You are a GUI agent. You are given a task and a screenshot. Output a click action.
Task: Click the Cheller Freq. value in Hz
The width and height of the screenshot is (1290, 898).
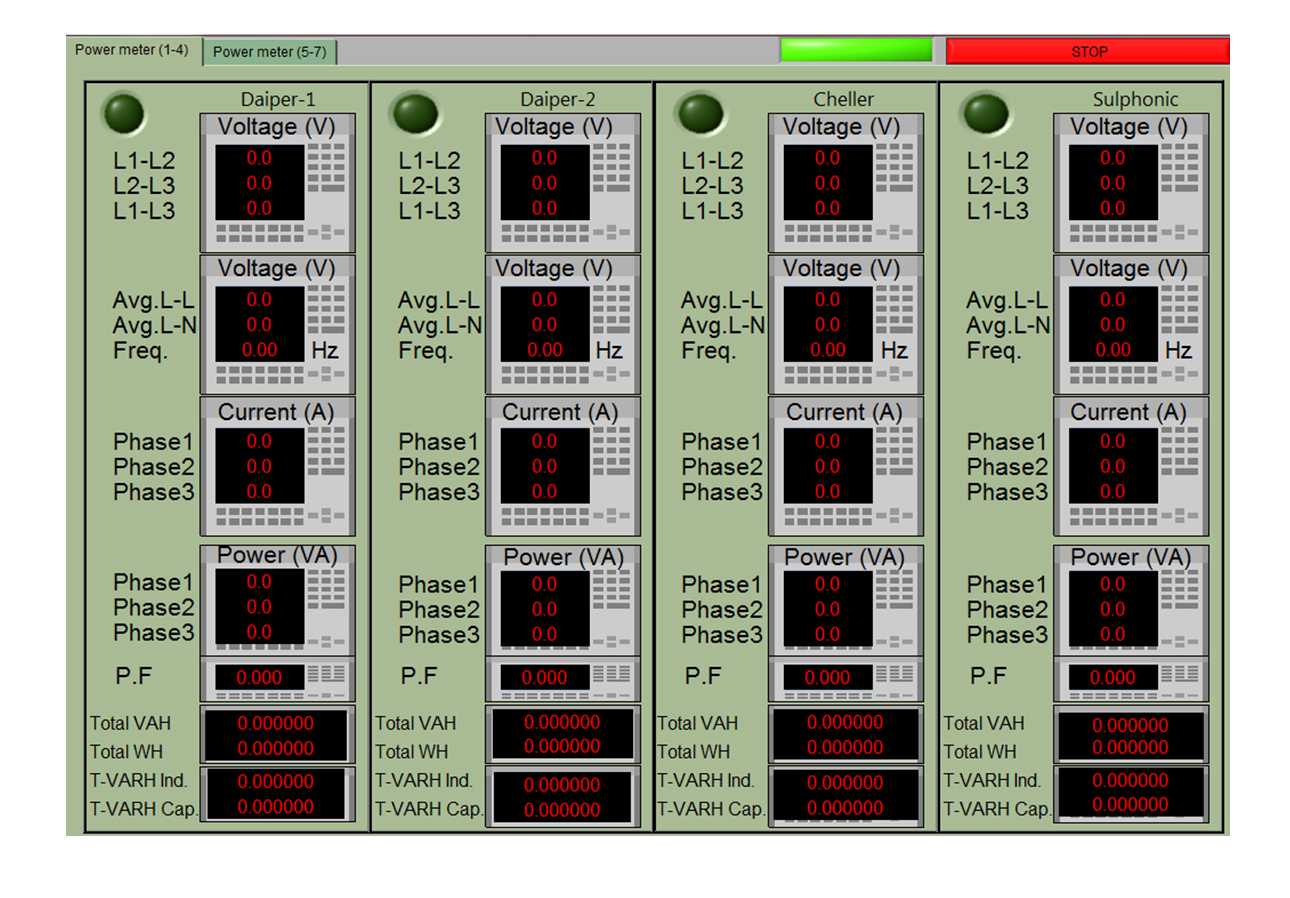point(828,350)
